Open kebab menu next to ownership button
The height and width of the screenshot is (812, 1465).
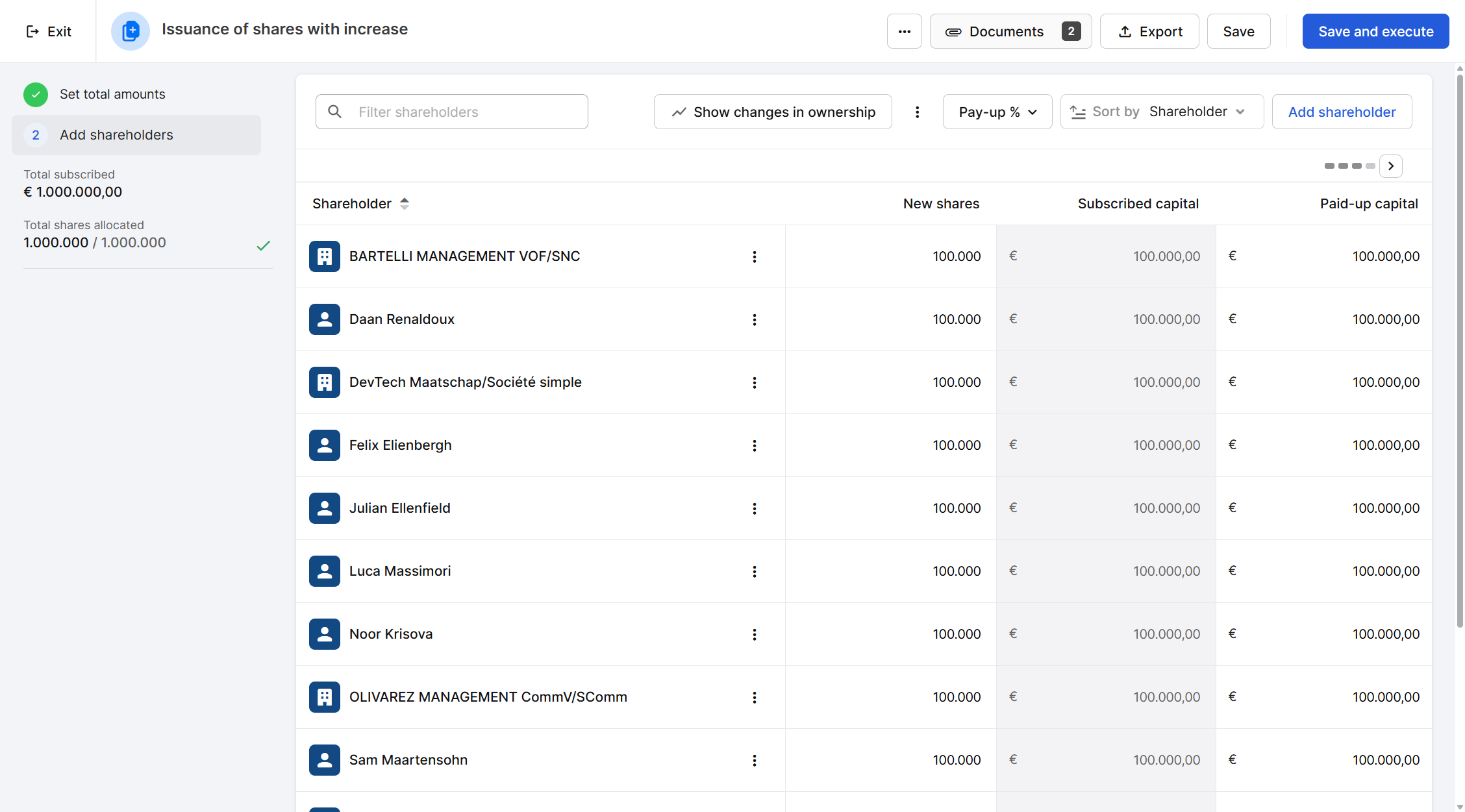(917, 112)
